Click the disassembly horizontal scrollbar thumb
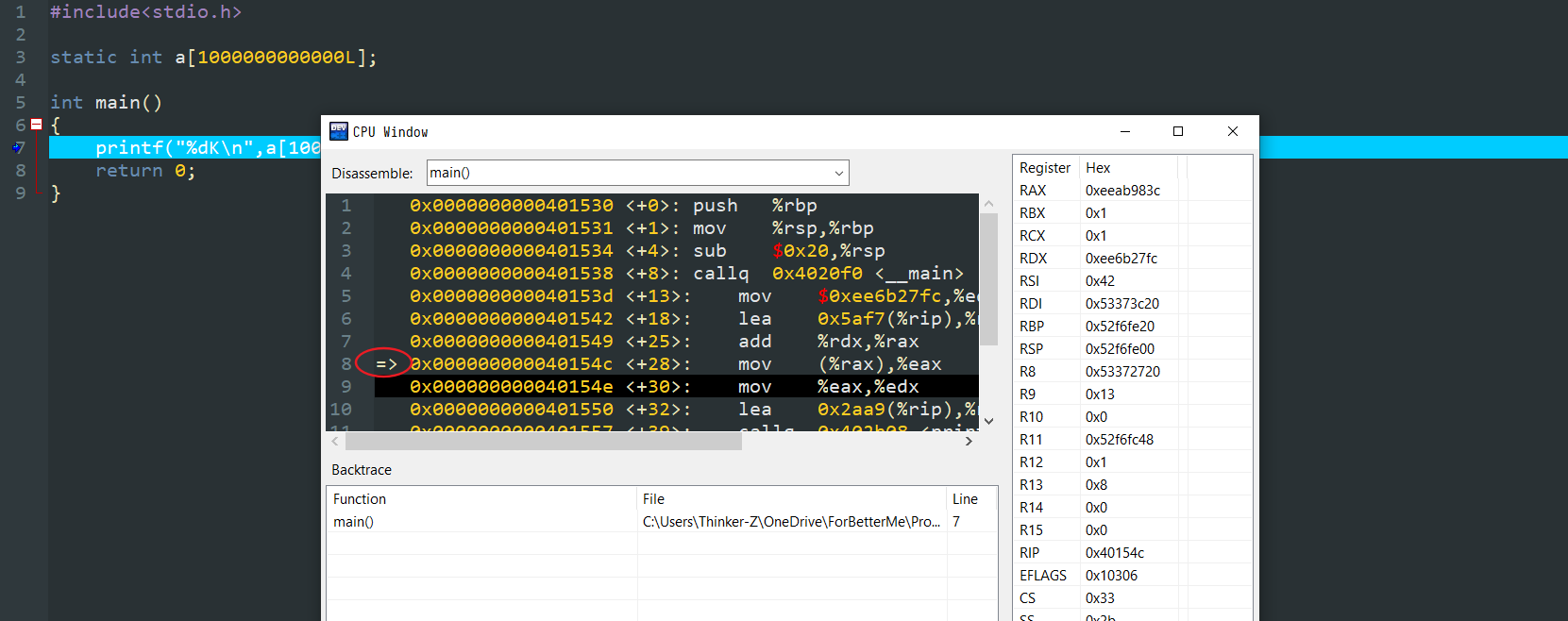1568x621 pixels. pyautogui.click(x=544, y=441)
